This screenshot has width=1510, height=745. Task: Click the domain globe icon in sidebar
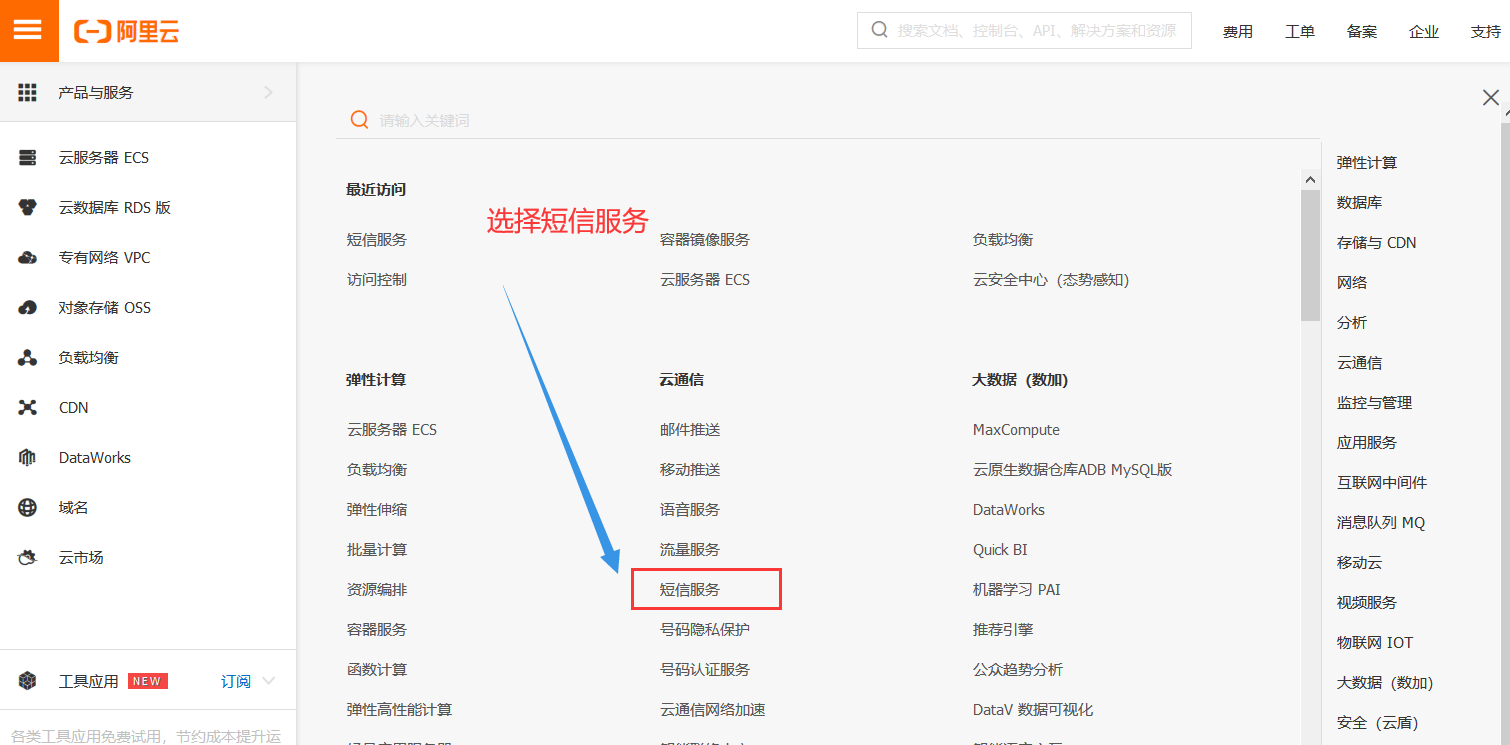[x=28, y=508]
